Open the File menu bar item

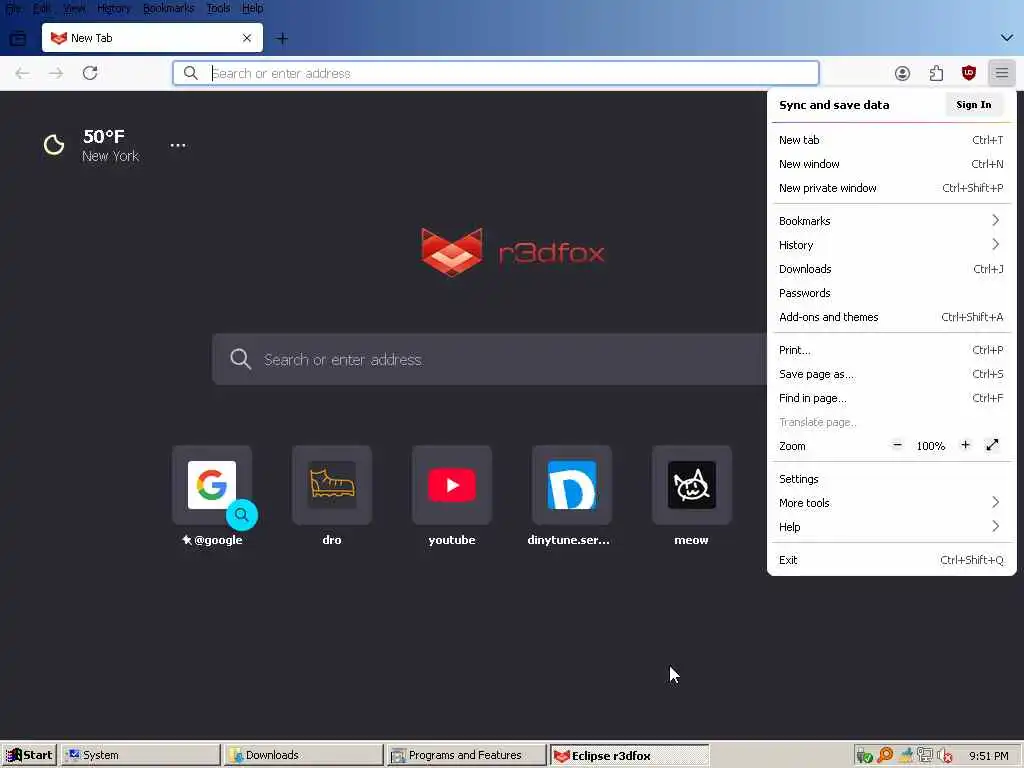coord(13,8)
